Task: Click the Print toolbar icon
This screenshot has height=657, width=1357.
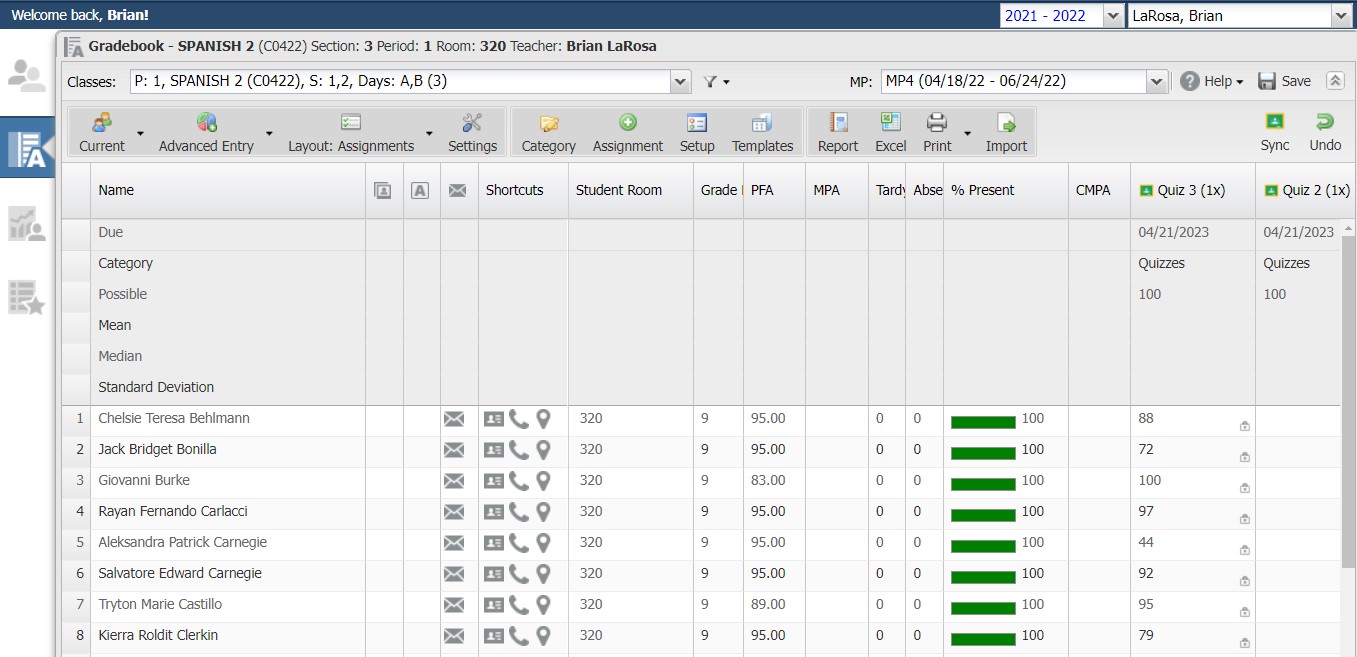Action: coord(937,133)
